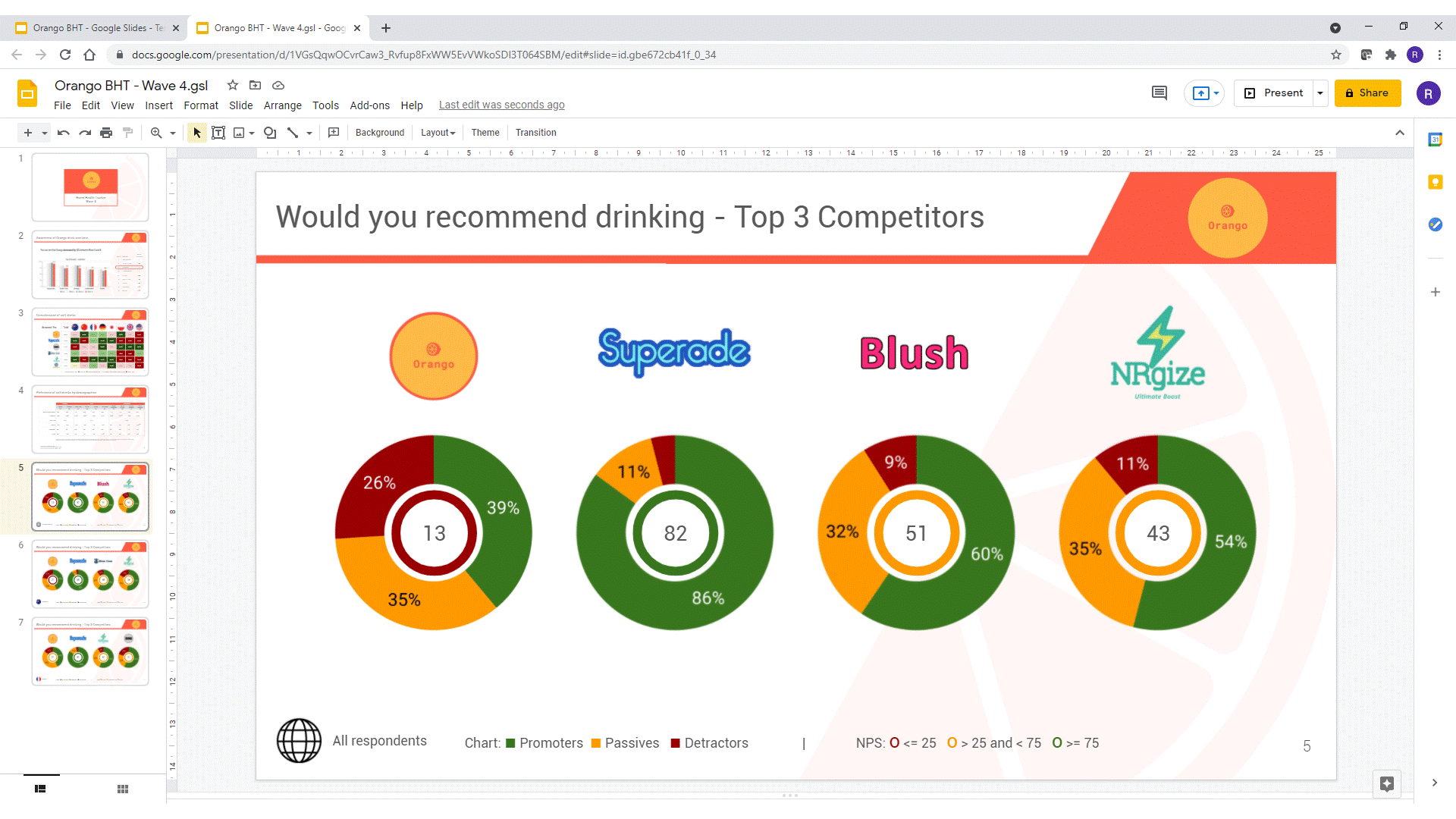
Task: Select slide 7 thumbnail
Action: [90, 651]
